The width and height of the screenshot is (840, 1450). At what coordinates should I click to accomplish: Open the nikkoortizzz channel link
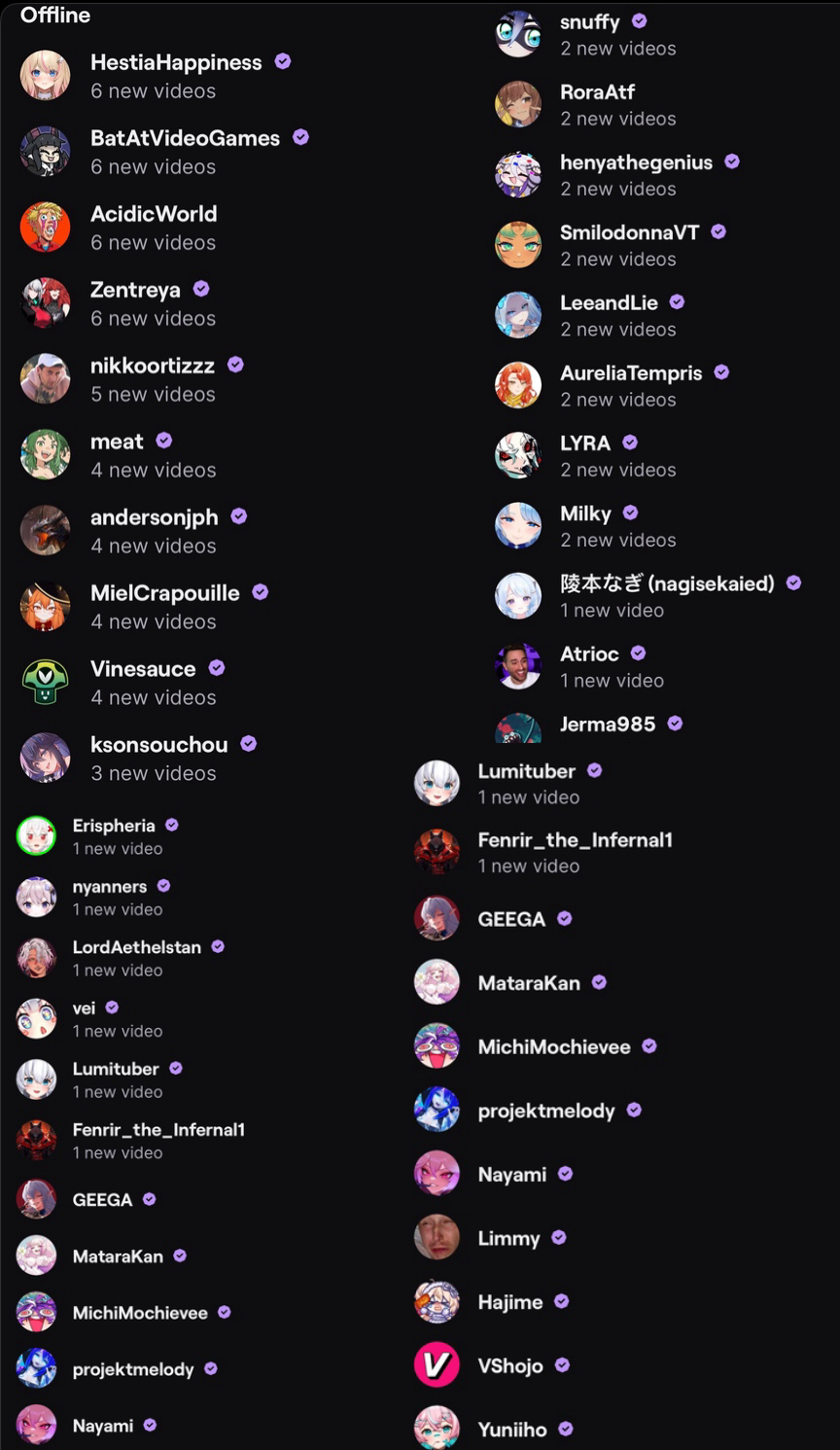pos(153,366)
